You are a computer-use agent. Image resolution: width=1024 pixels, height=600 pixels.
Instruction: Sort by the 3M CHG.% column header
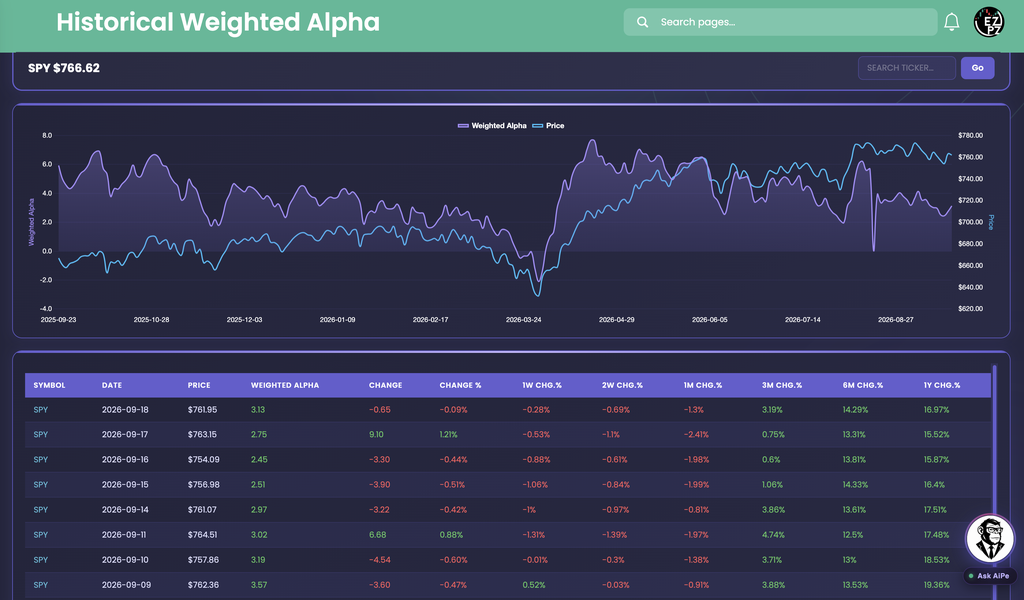[x=782, y=385]
